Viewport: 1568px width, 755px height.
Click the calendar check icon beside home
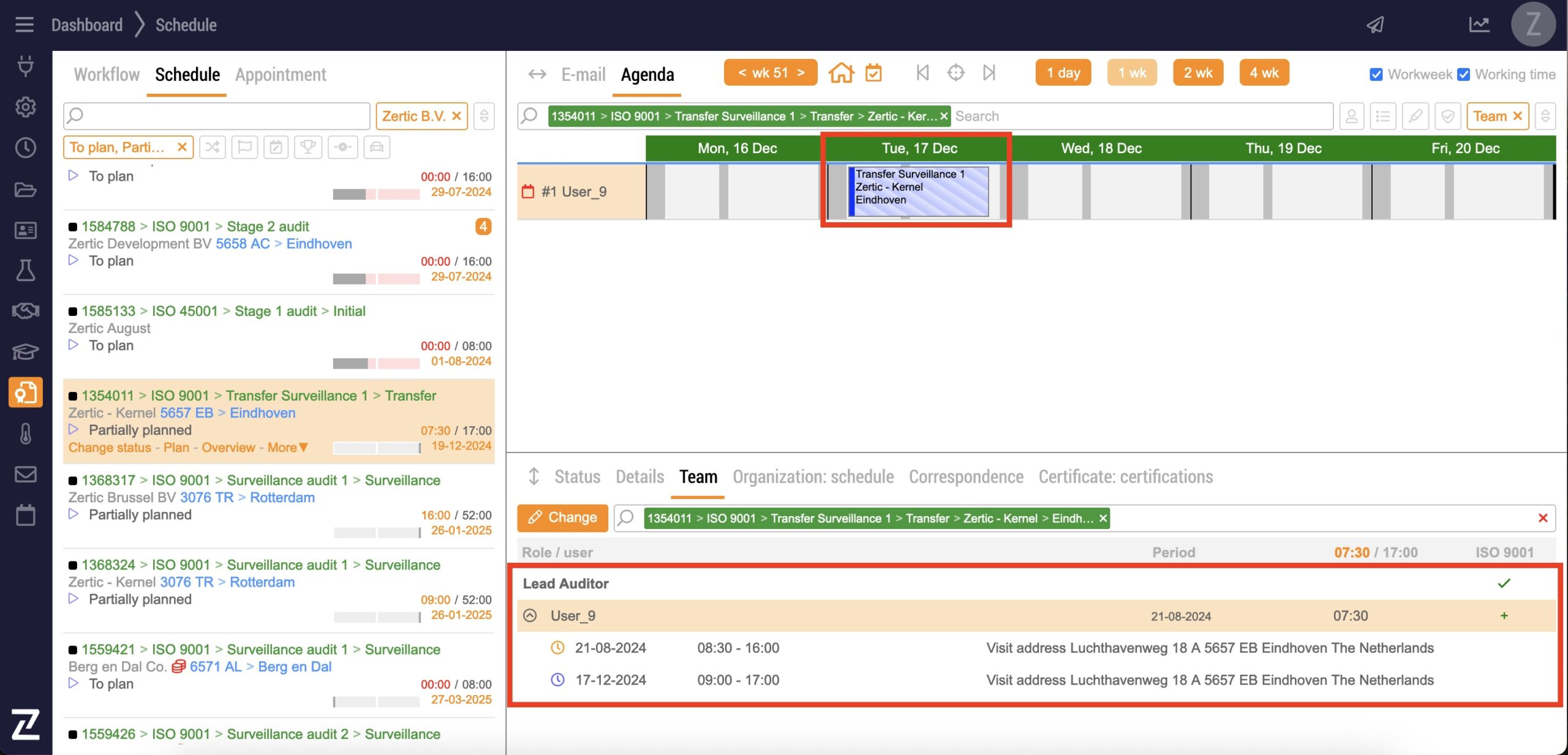pos(873,73)
